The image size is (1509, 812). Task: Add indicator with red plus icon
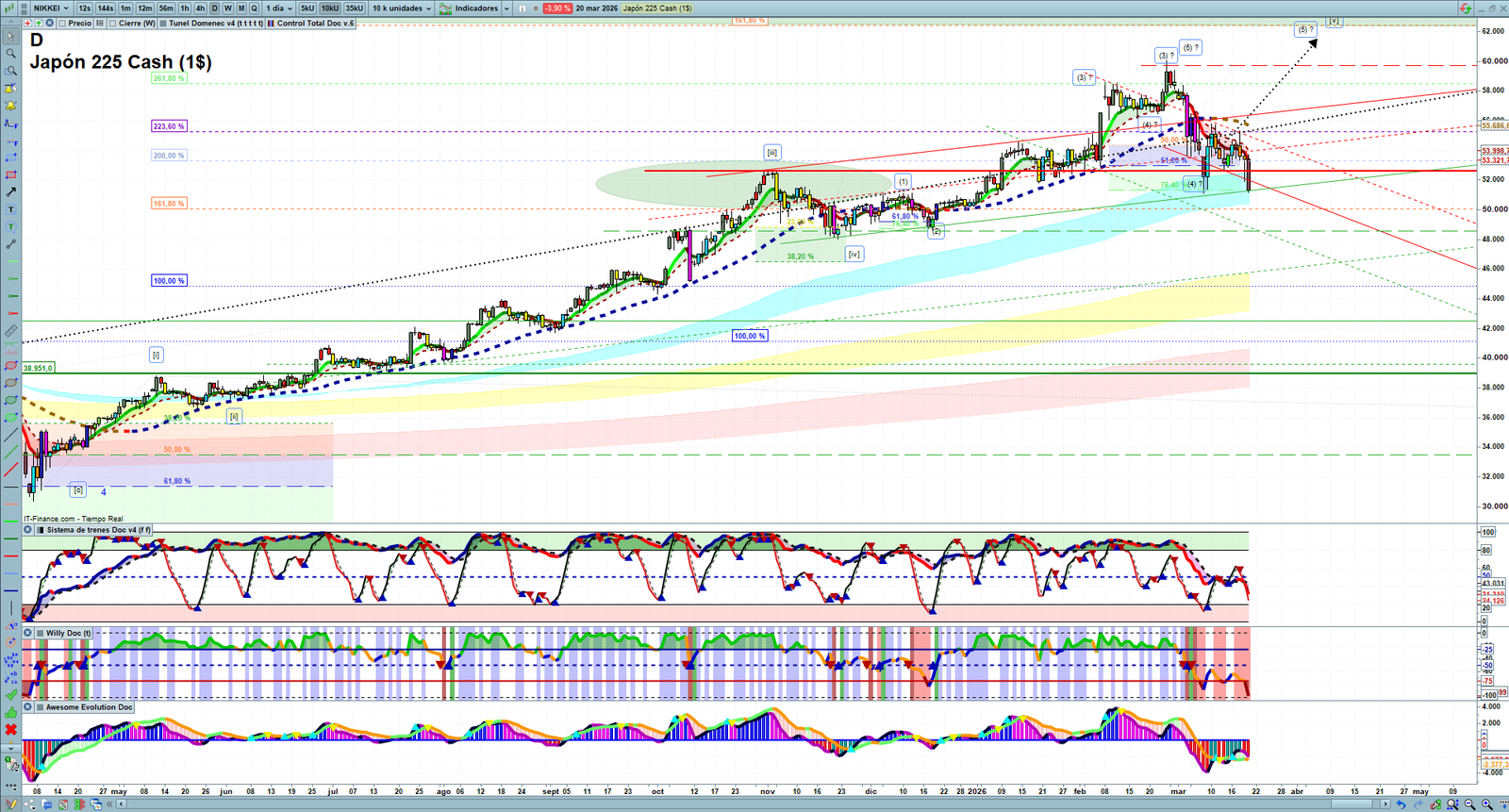[27, 24]
